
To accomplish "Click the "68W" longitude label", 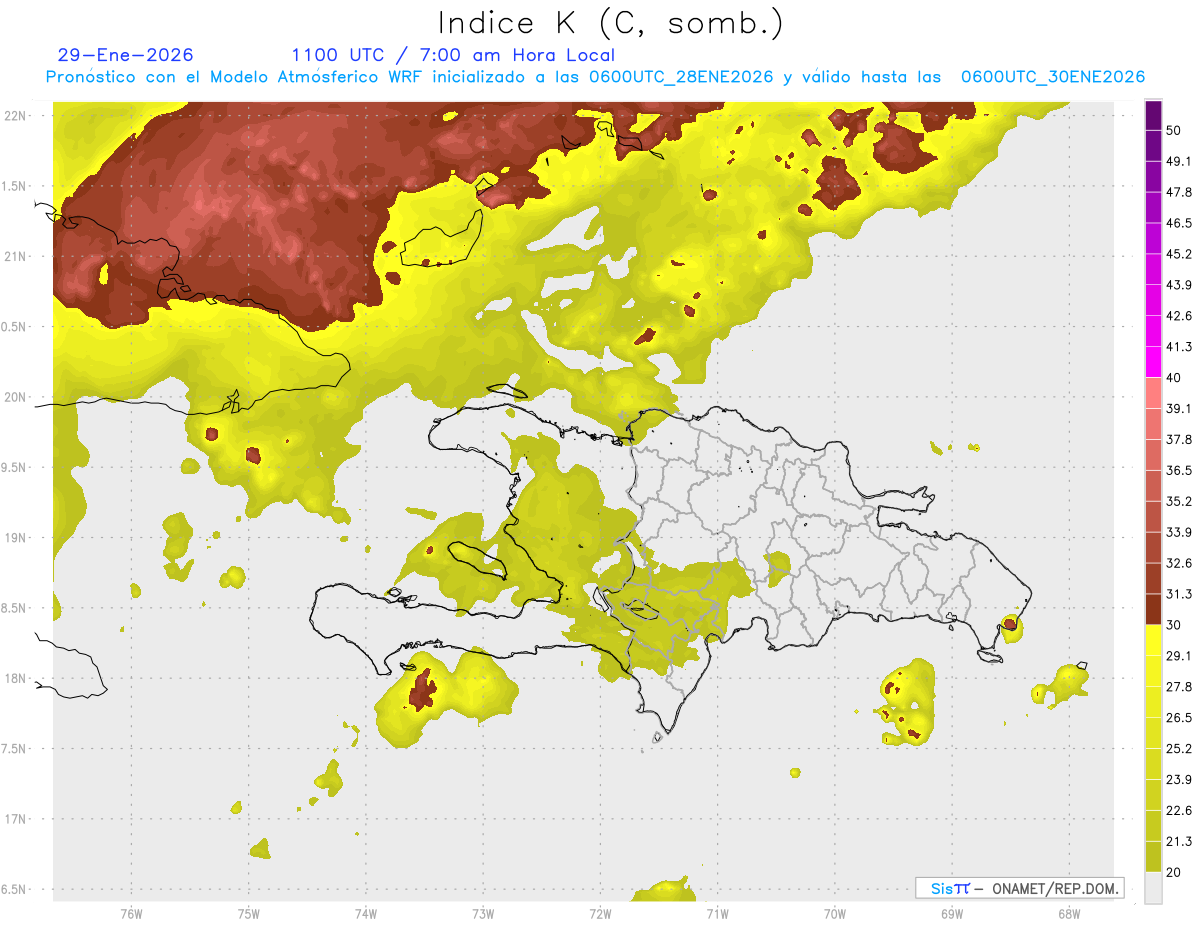I will click(1068, 914).
